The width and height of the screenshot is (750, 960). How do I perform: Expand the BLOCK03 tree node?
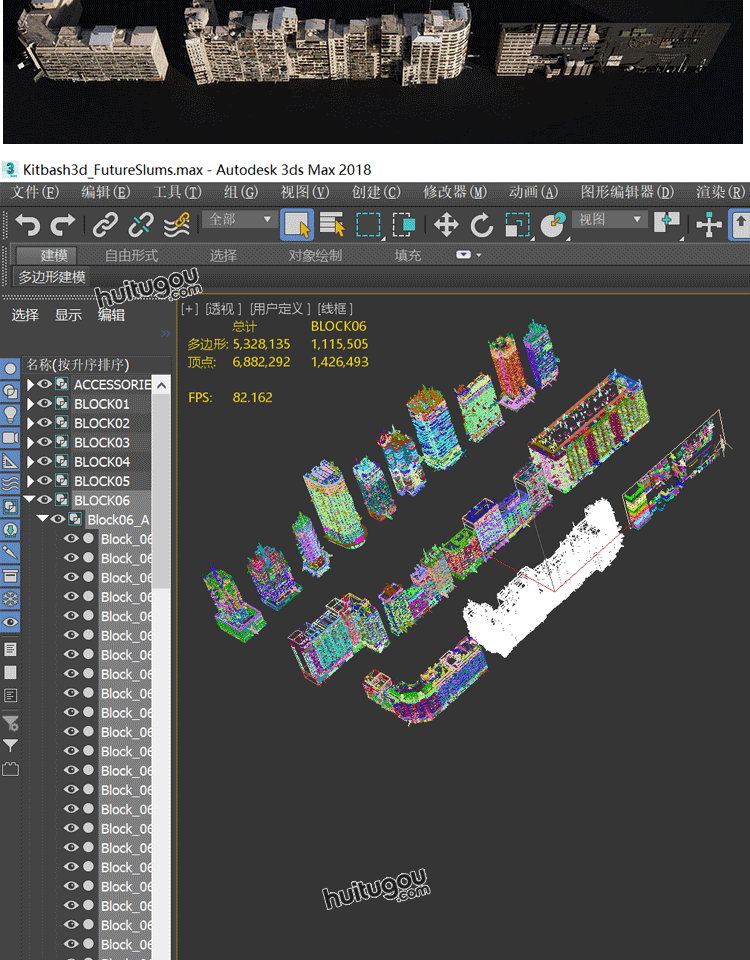coord(31,443)
